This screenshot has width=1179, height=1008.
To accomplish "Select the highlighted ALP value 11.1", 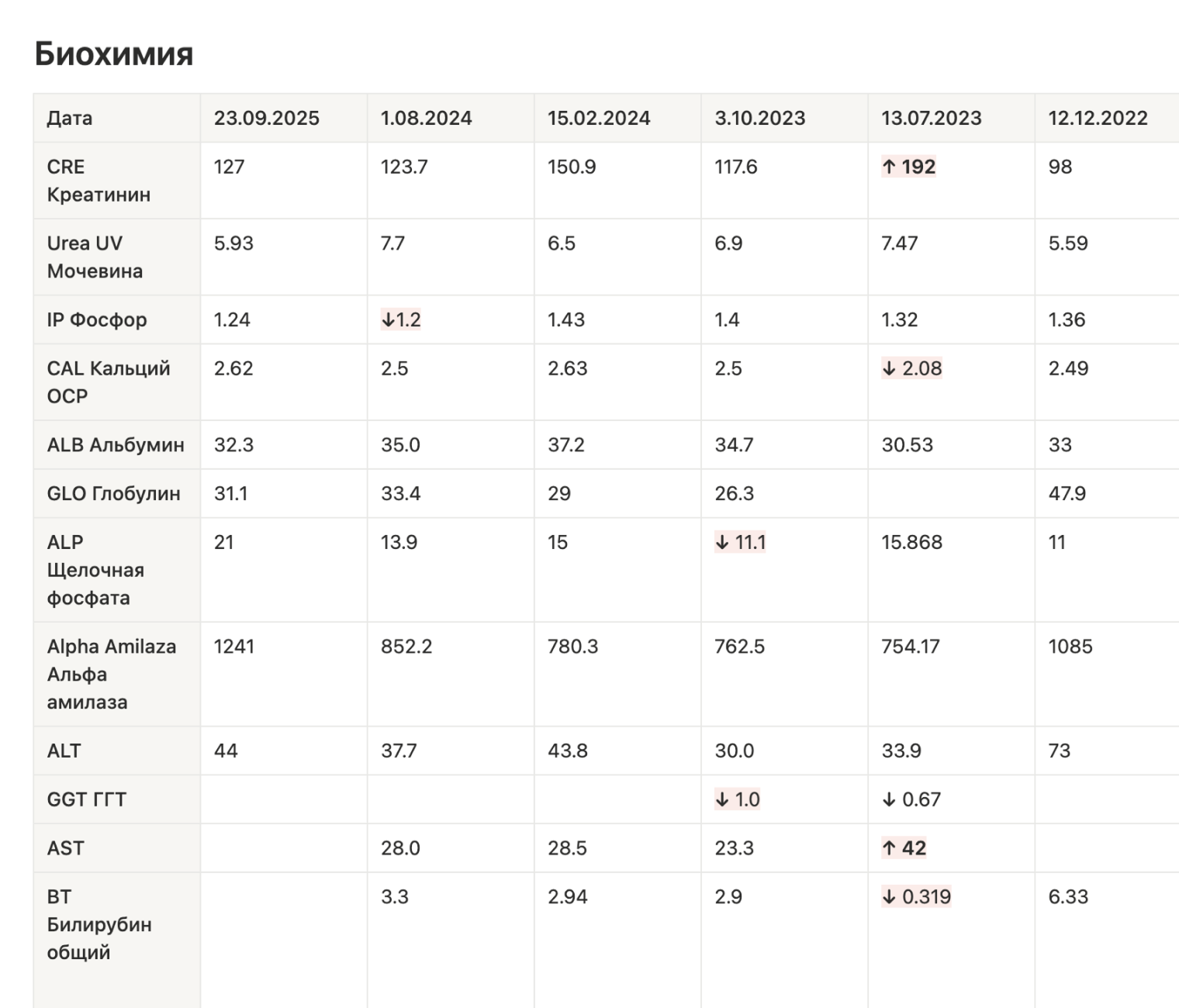I will (x=741, y=542).
